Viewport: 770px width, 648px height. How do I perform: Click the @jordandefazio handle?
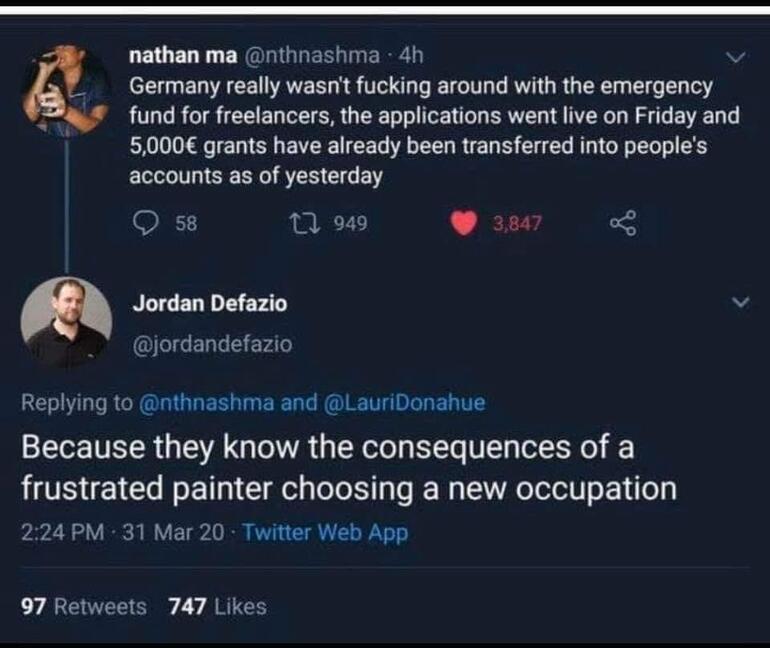pos(212,344)
